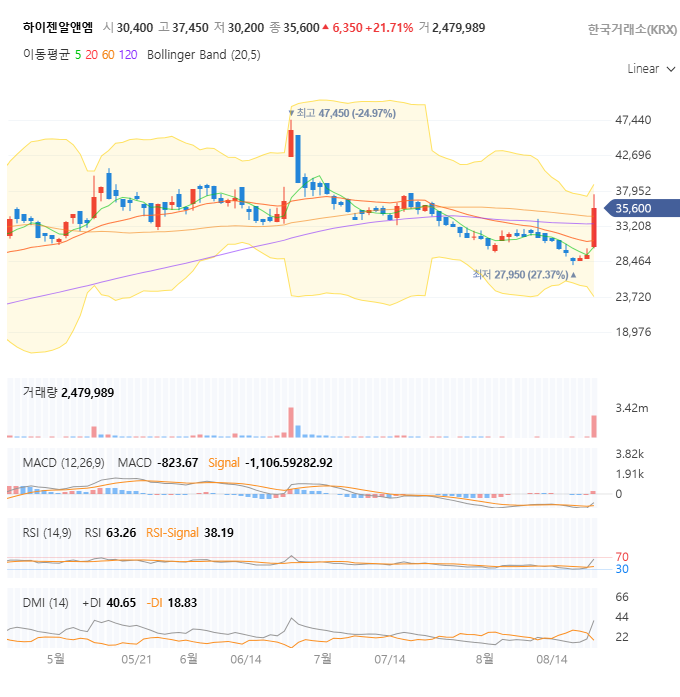Click the current price tag 35,600
The image size is (680, 697).
[642, 208]
